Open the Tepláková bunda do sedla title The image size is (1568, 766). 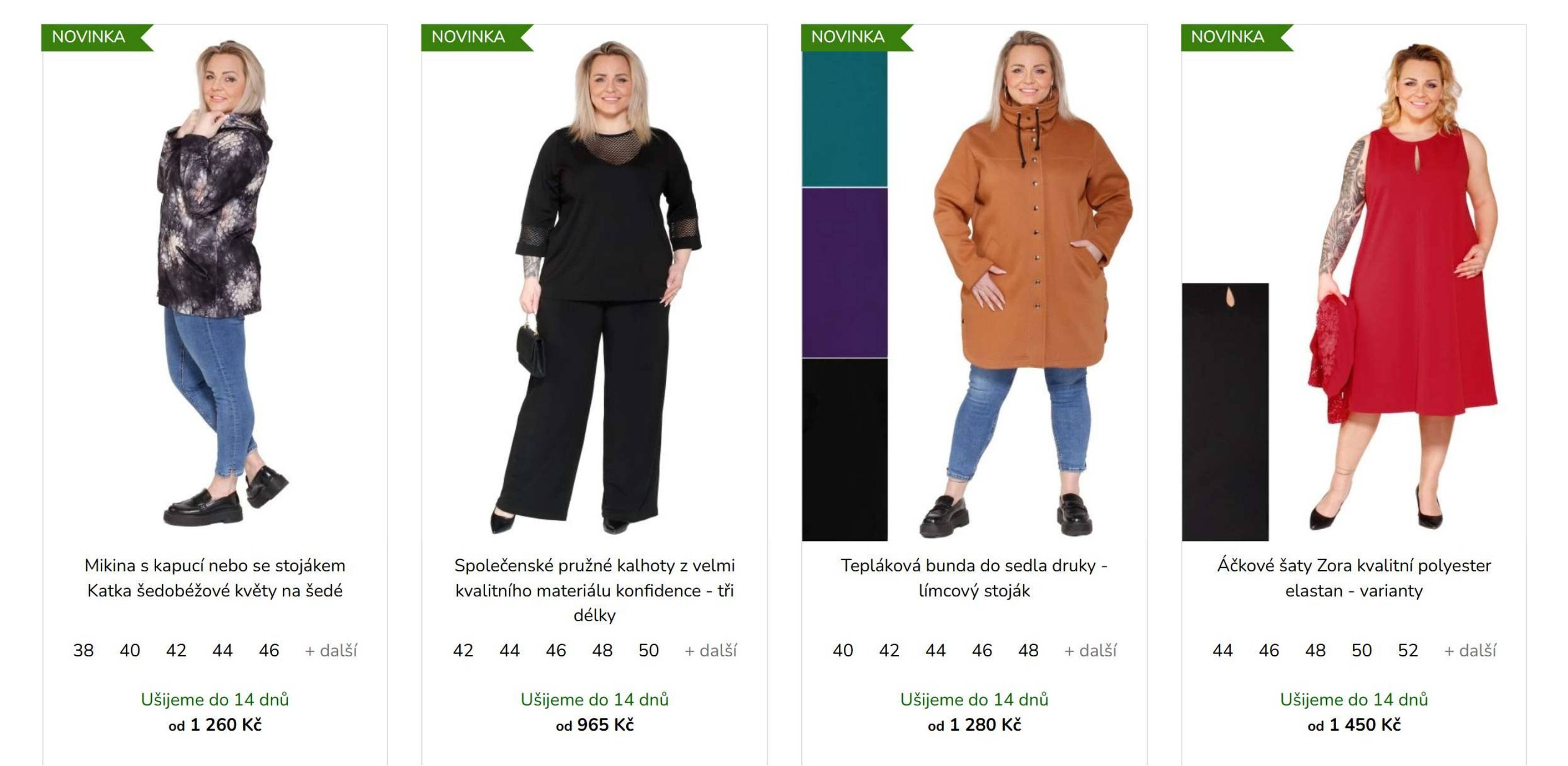tap(974, 578)
